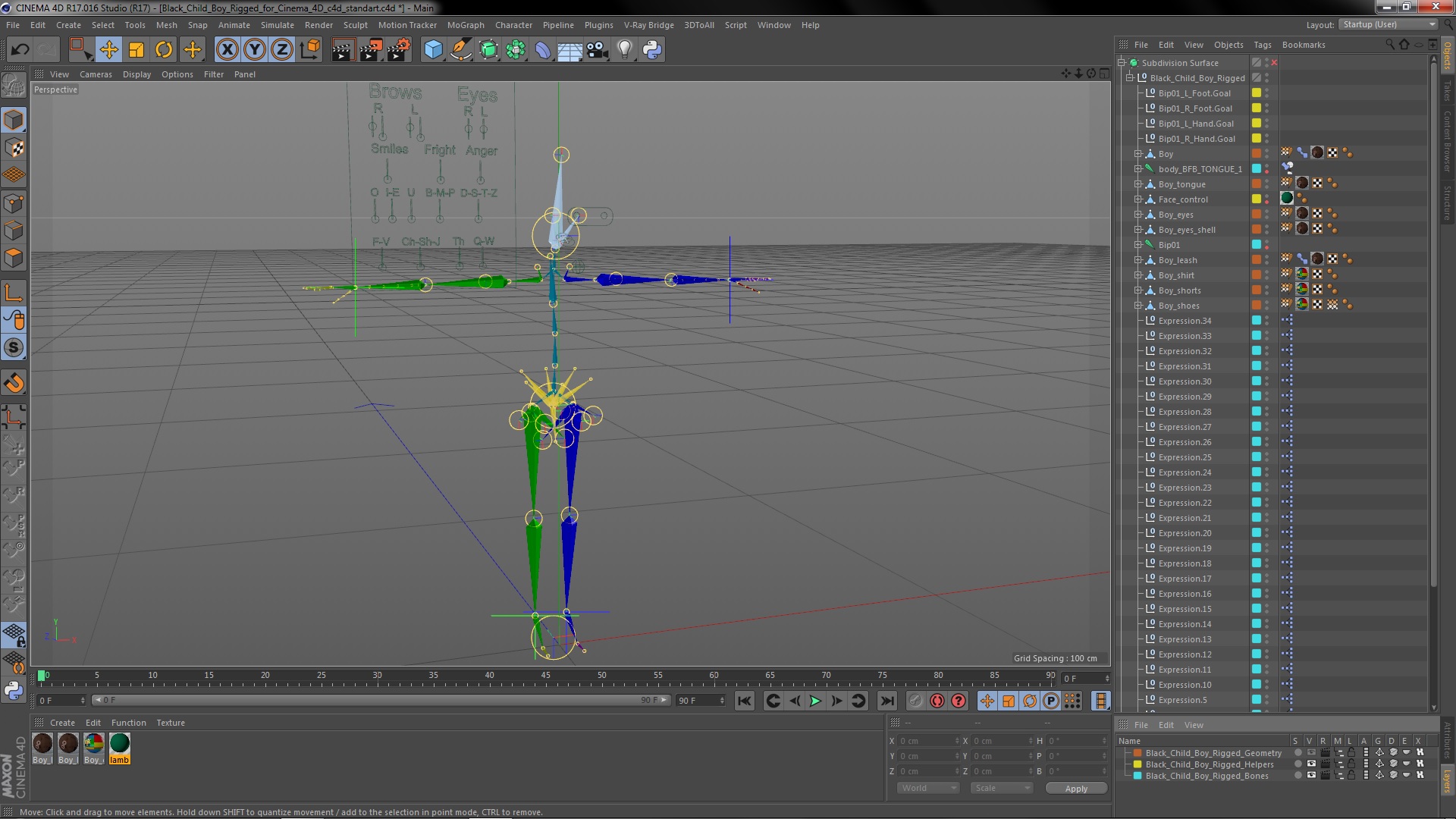The width and height of the screenshot is (1456, 819).
Task: Expand the Bip01 bone hierarchy
Action: pos(1137,245)
